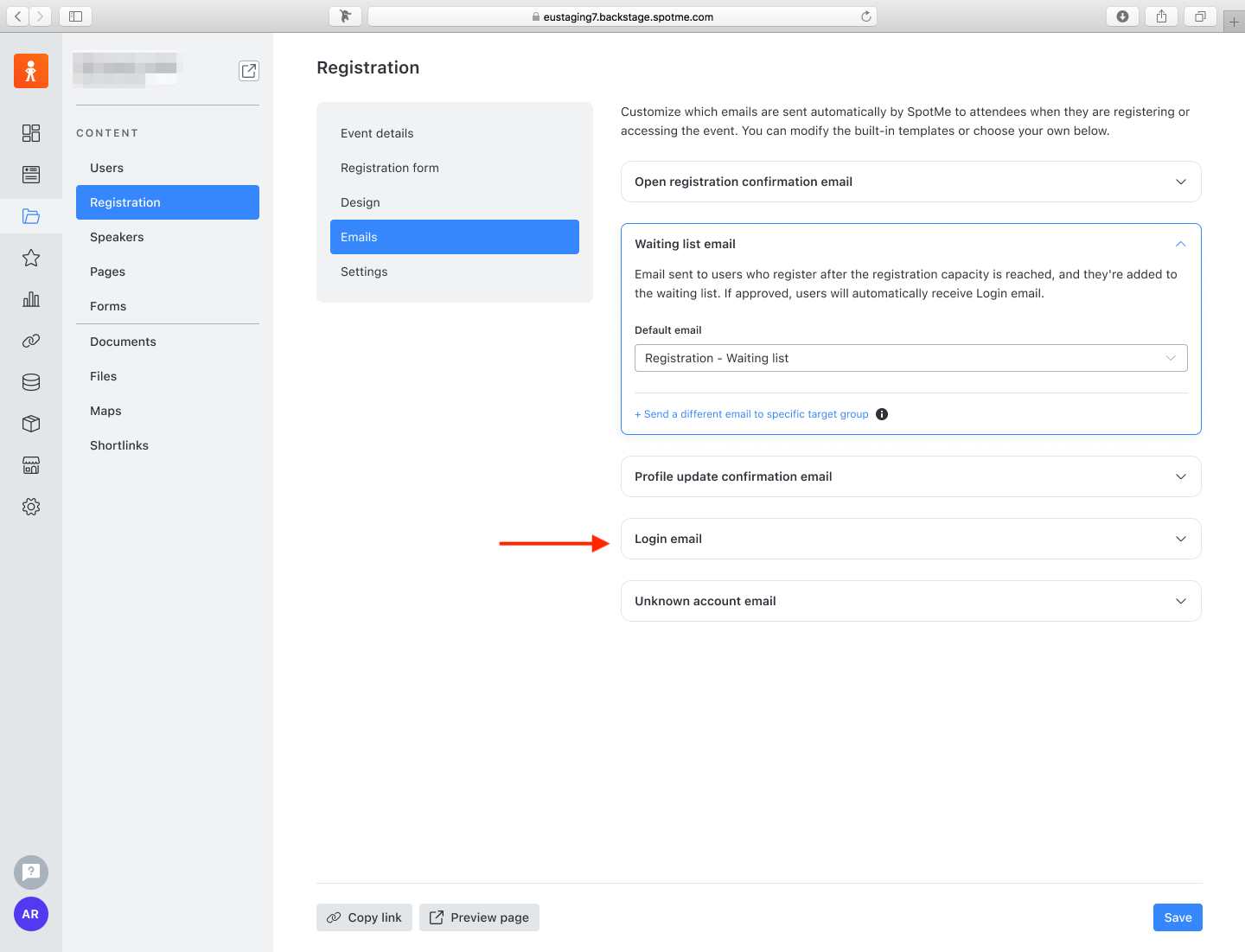Open the cube package icon
Image resolution: width=1245 pixels, height=952 pixels.
[x=31, y=424]
